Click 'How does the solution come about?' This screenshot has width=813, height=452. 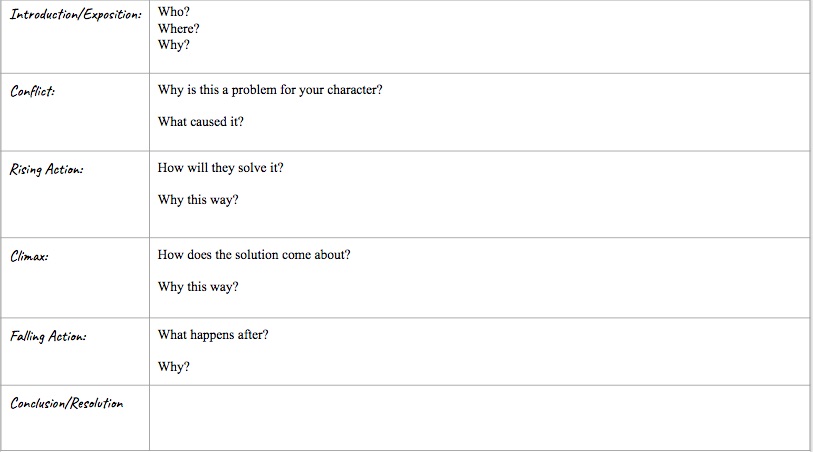[254, 255]
